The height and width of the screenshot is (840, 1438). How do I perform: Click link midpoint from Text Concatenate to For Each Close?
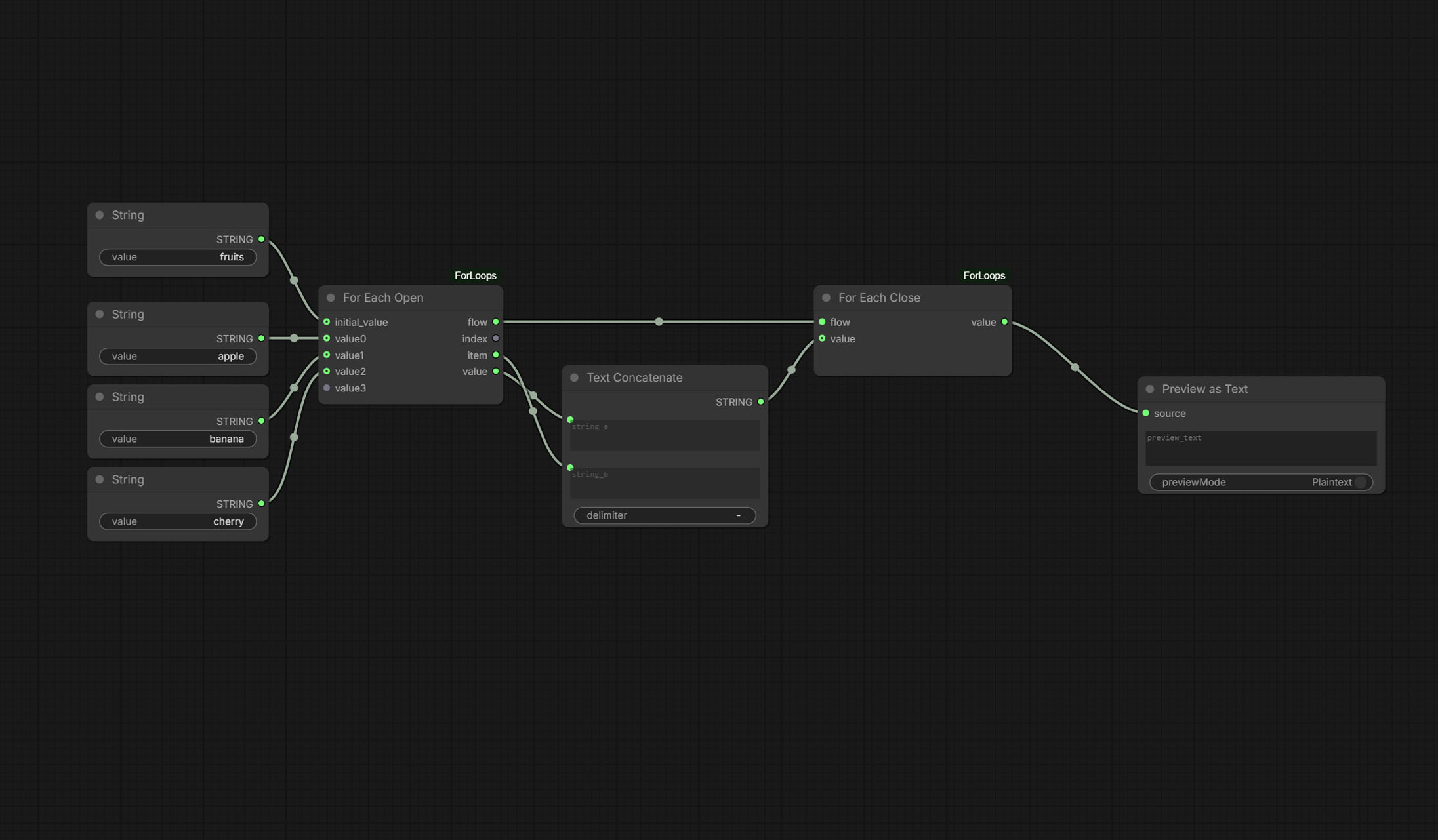pos(791,370)
